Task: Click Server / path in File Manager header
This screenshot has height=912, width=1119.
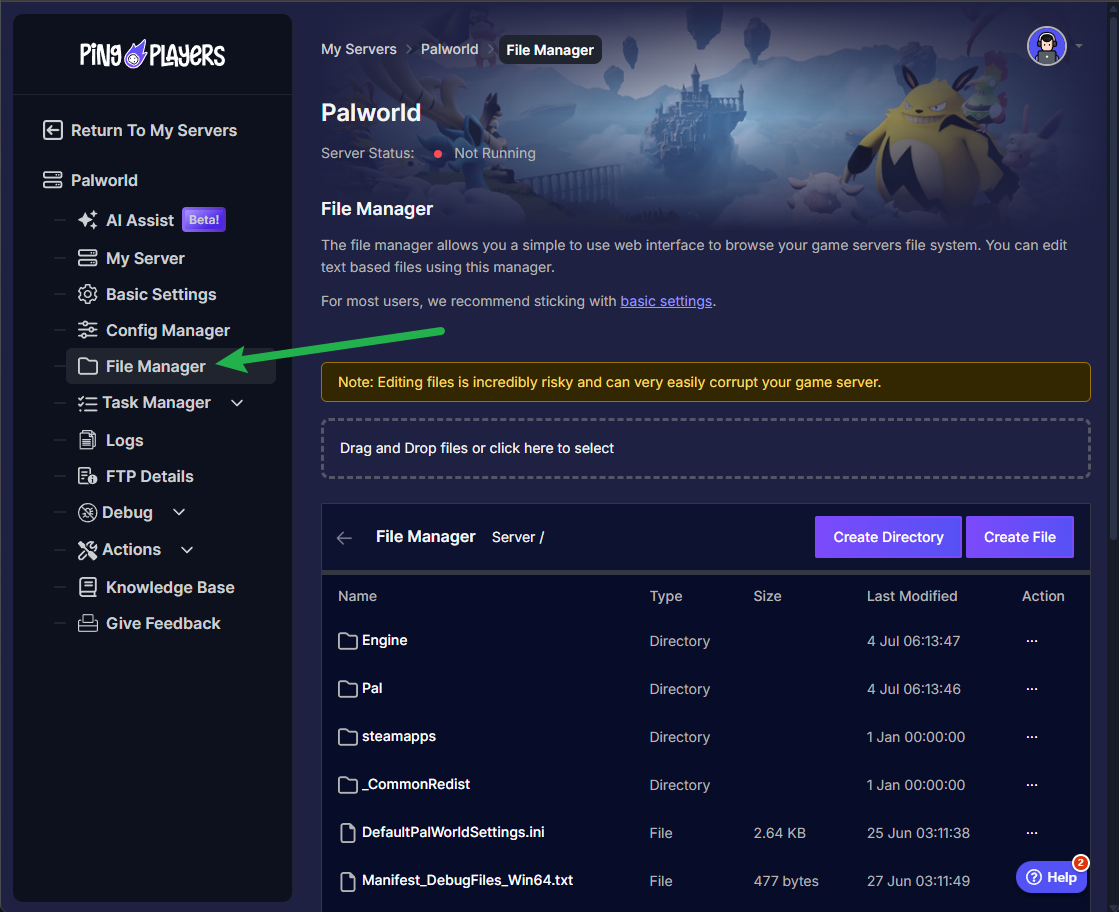Action: [x=517, y=537]
